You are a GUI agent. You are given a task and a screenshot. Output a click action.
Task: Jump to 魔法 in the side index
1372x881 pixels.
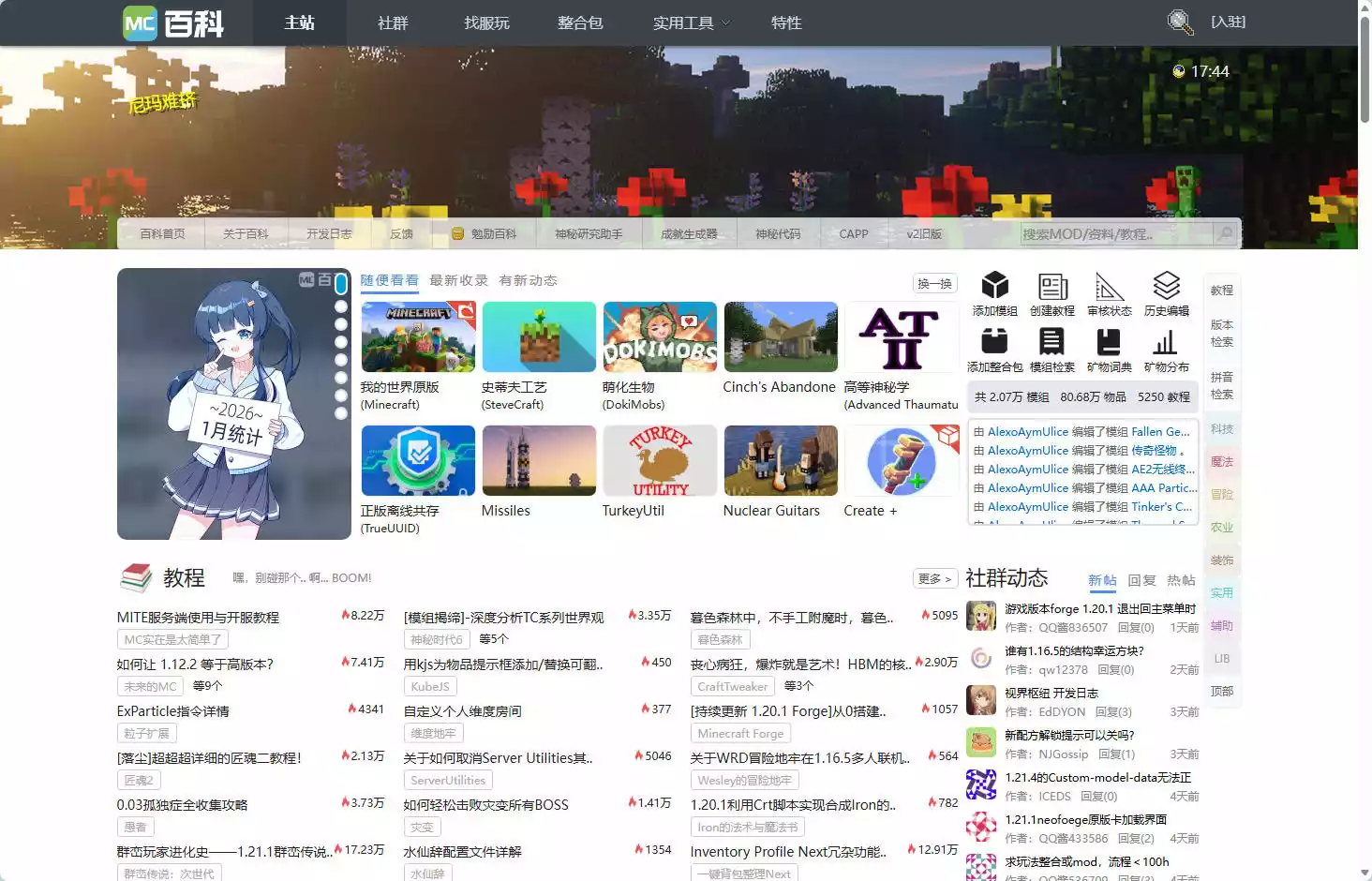click(1221, 461)
